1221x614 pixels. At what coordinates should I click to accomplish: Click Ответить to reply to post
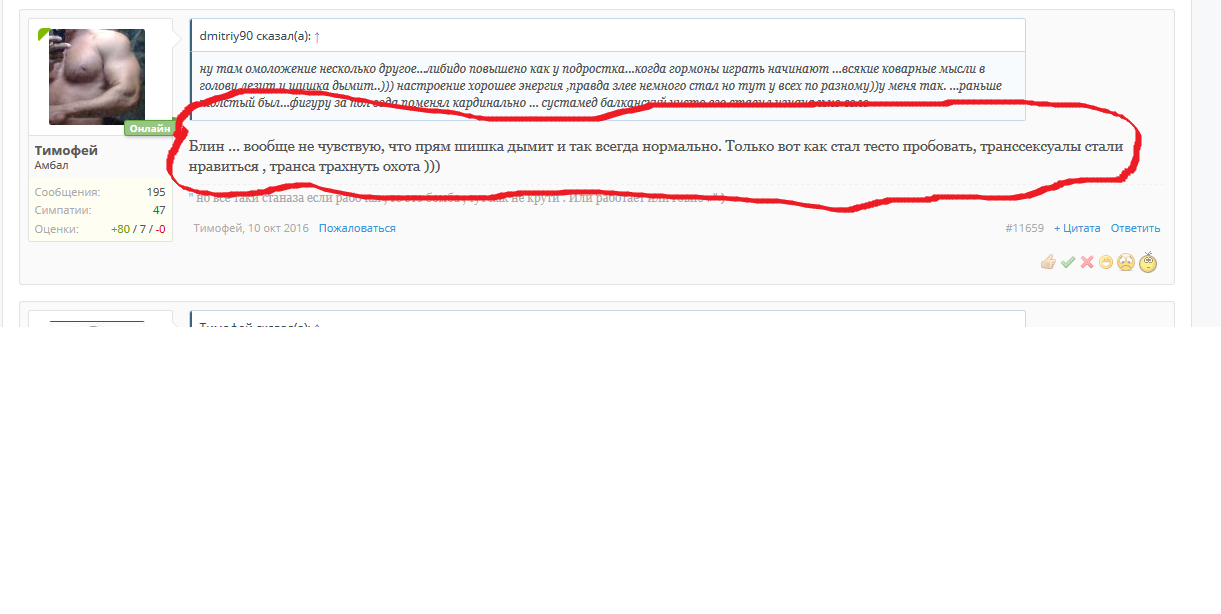click(1135, 228)
